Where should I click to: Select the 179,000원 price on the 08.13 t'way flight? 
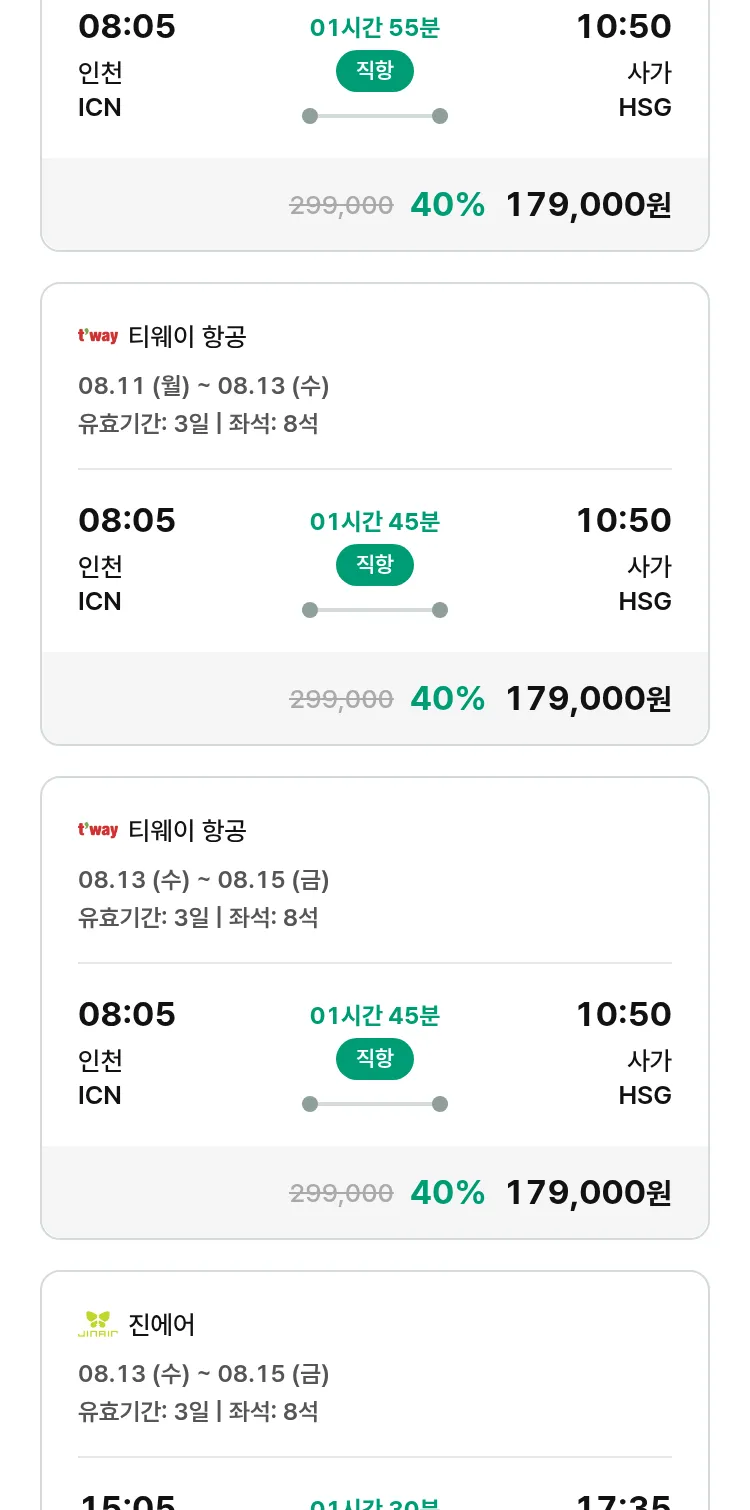(x=588, y=1192)
